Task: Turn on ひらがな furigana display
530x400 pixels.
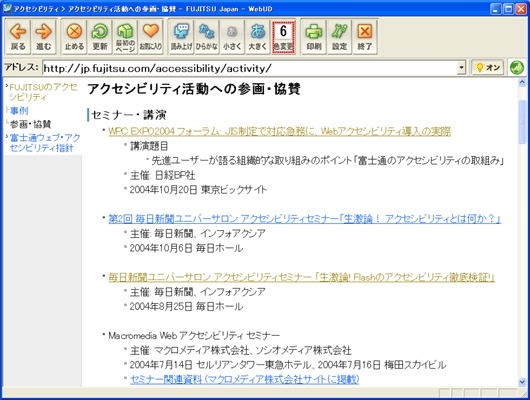Action: (x=207, y=37)
